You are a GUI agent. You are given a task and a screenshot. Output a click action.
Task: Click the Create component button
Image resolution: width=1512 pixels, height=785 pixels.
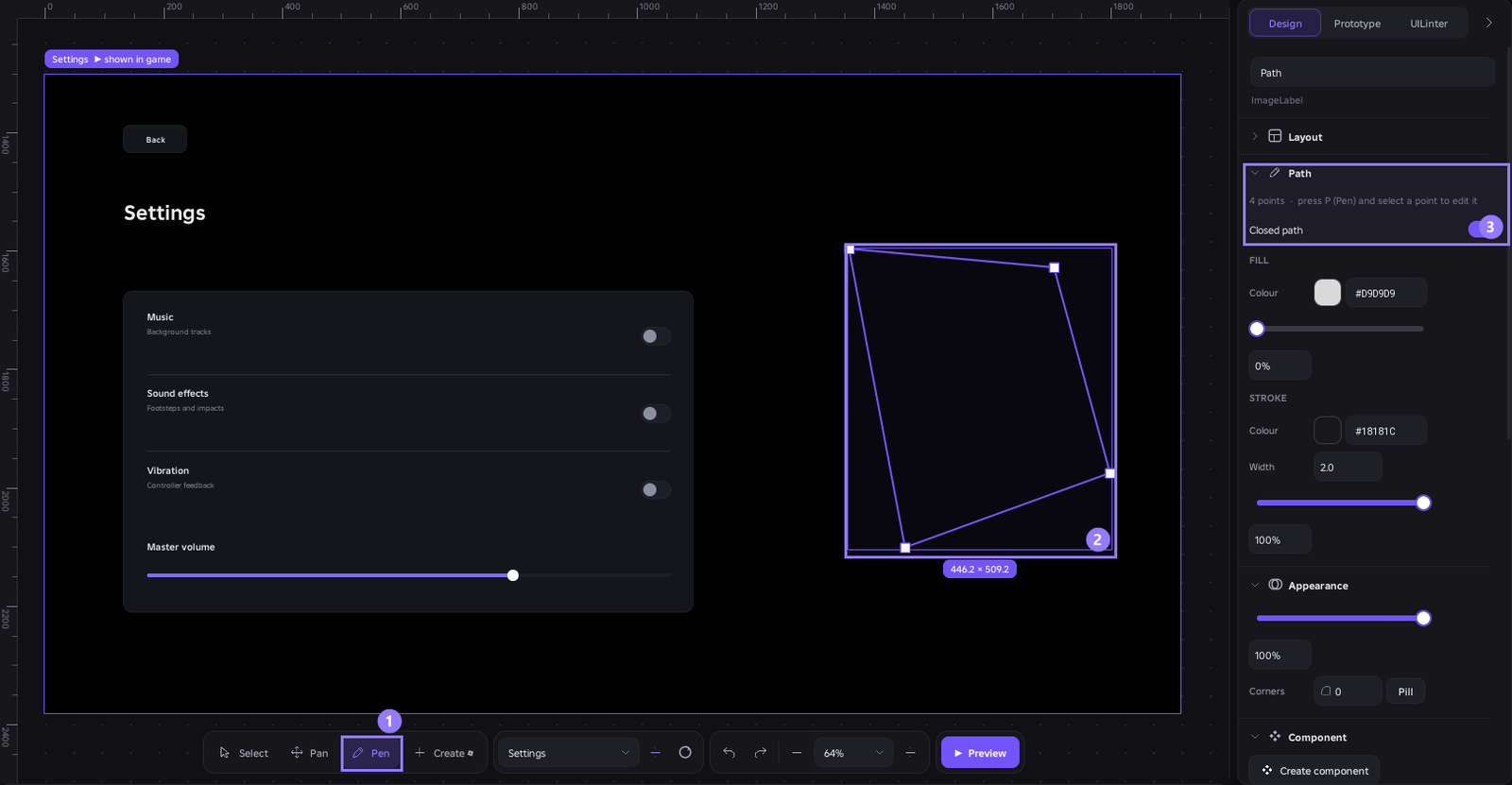click(x=1314, y=771)
